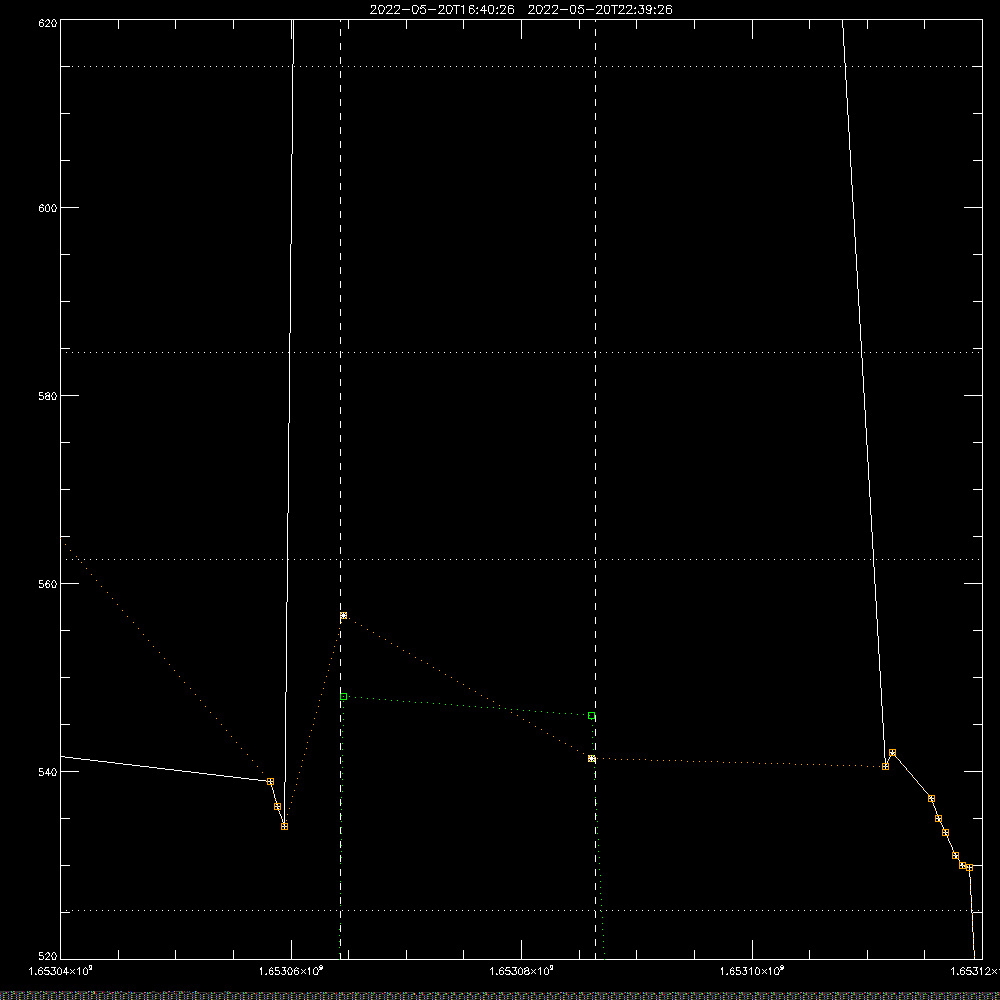
Task: Pick the green square marker on first dashed line
Action: [x=344, y=696]
